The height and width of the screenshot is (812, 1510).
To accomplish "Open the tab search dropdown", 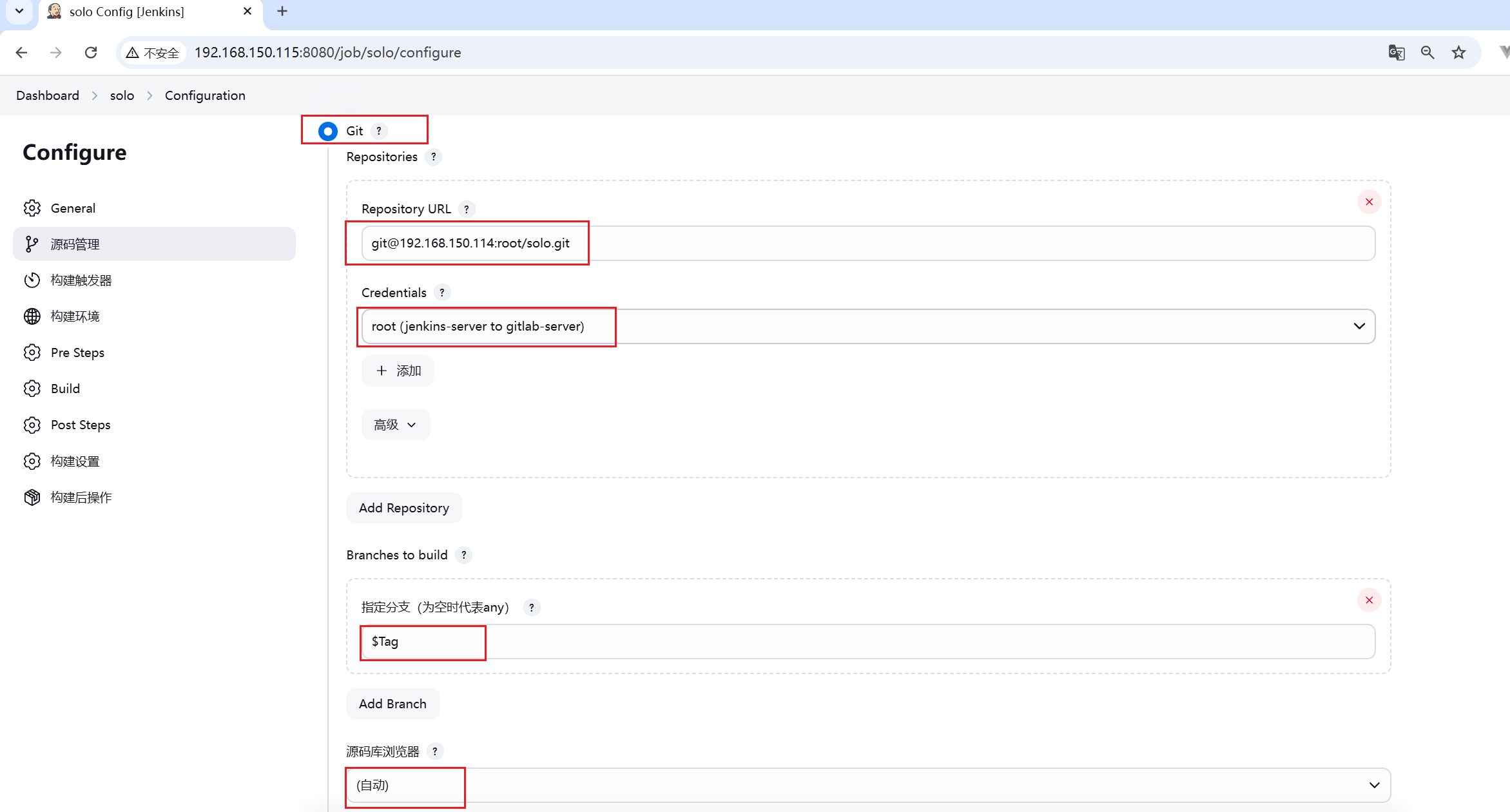I will point(19,12).
